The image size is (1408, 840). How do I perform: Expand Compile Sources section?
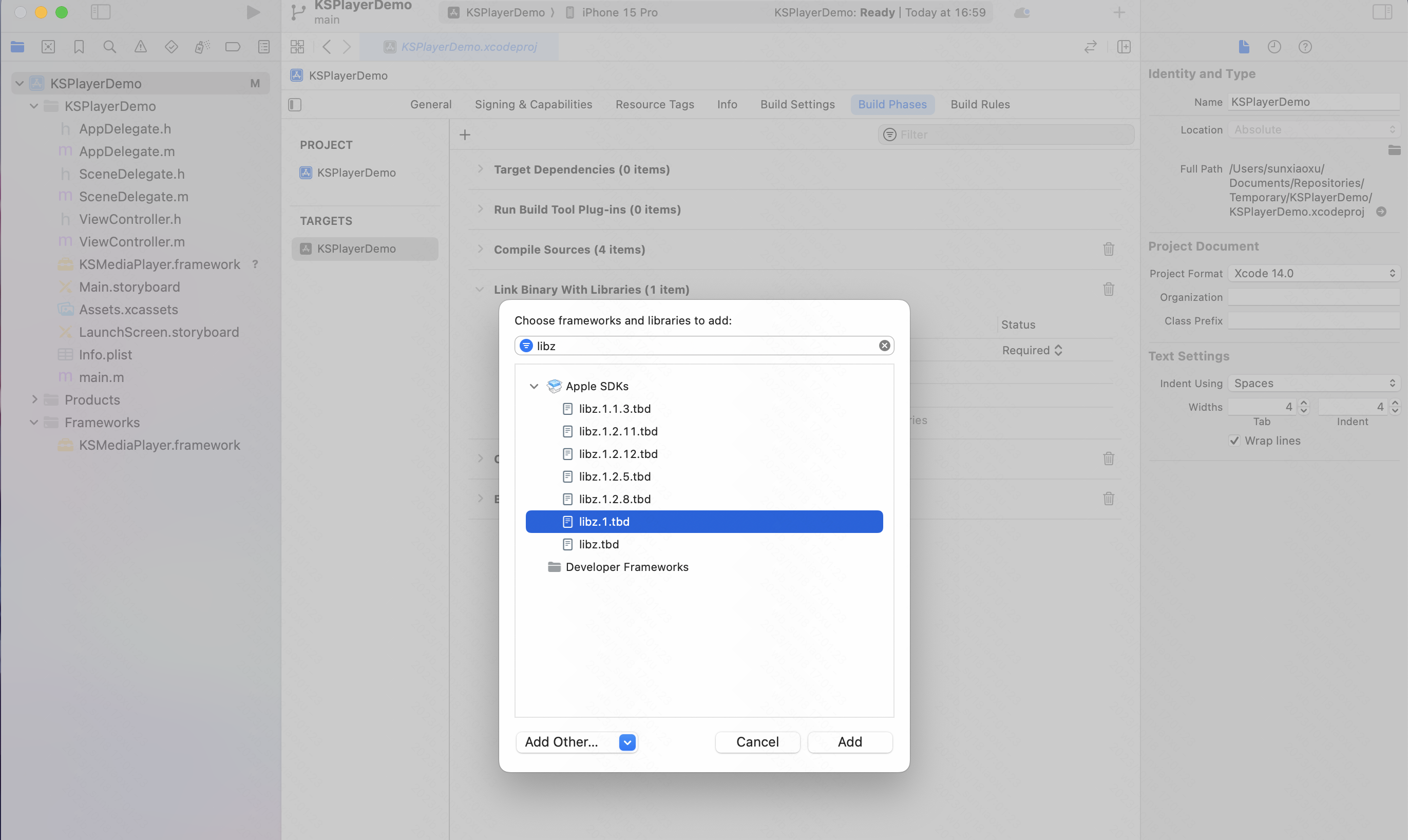point(481,249)
